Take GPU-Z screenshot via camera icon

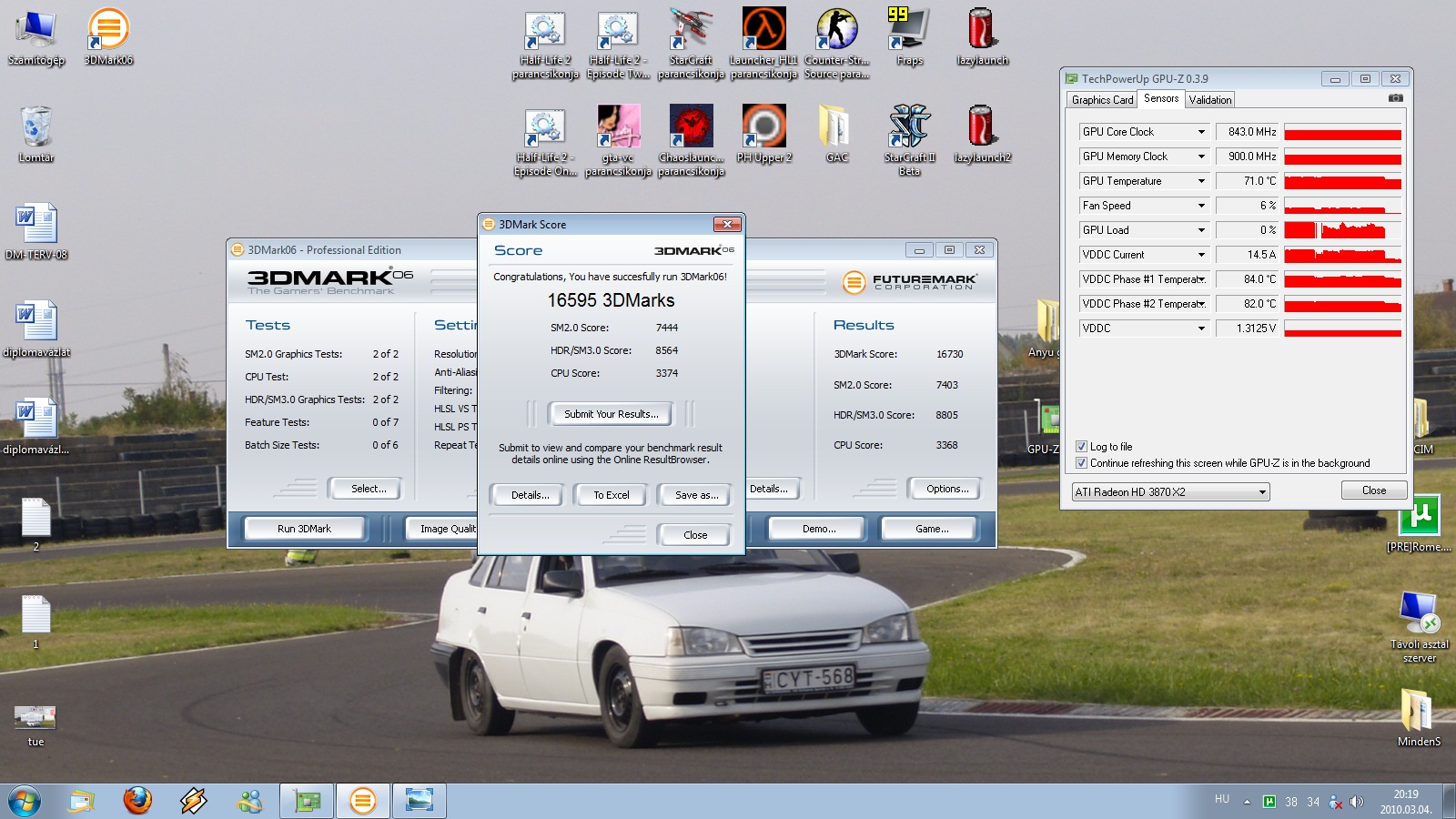point(1396,98)
